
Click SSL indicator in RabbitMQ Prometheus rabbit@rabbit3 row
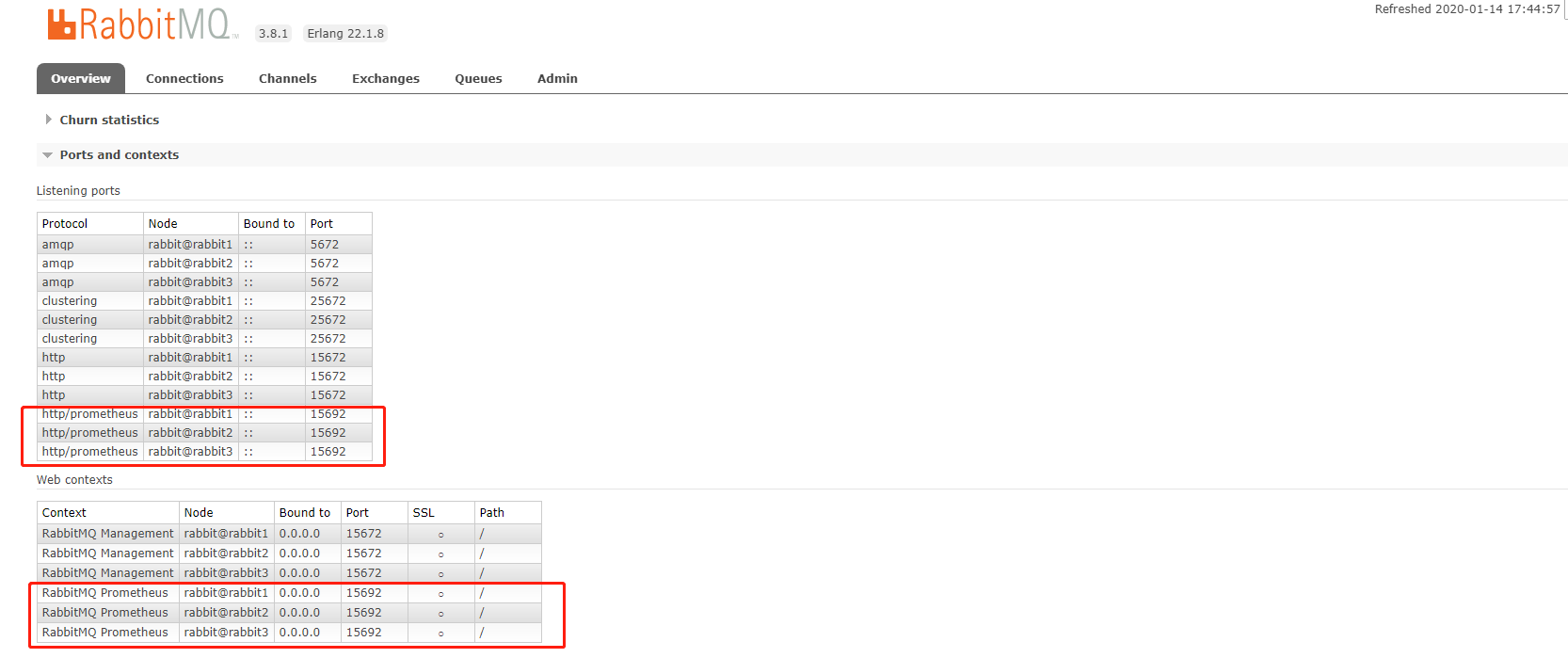click(440, 634)
